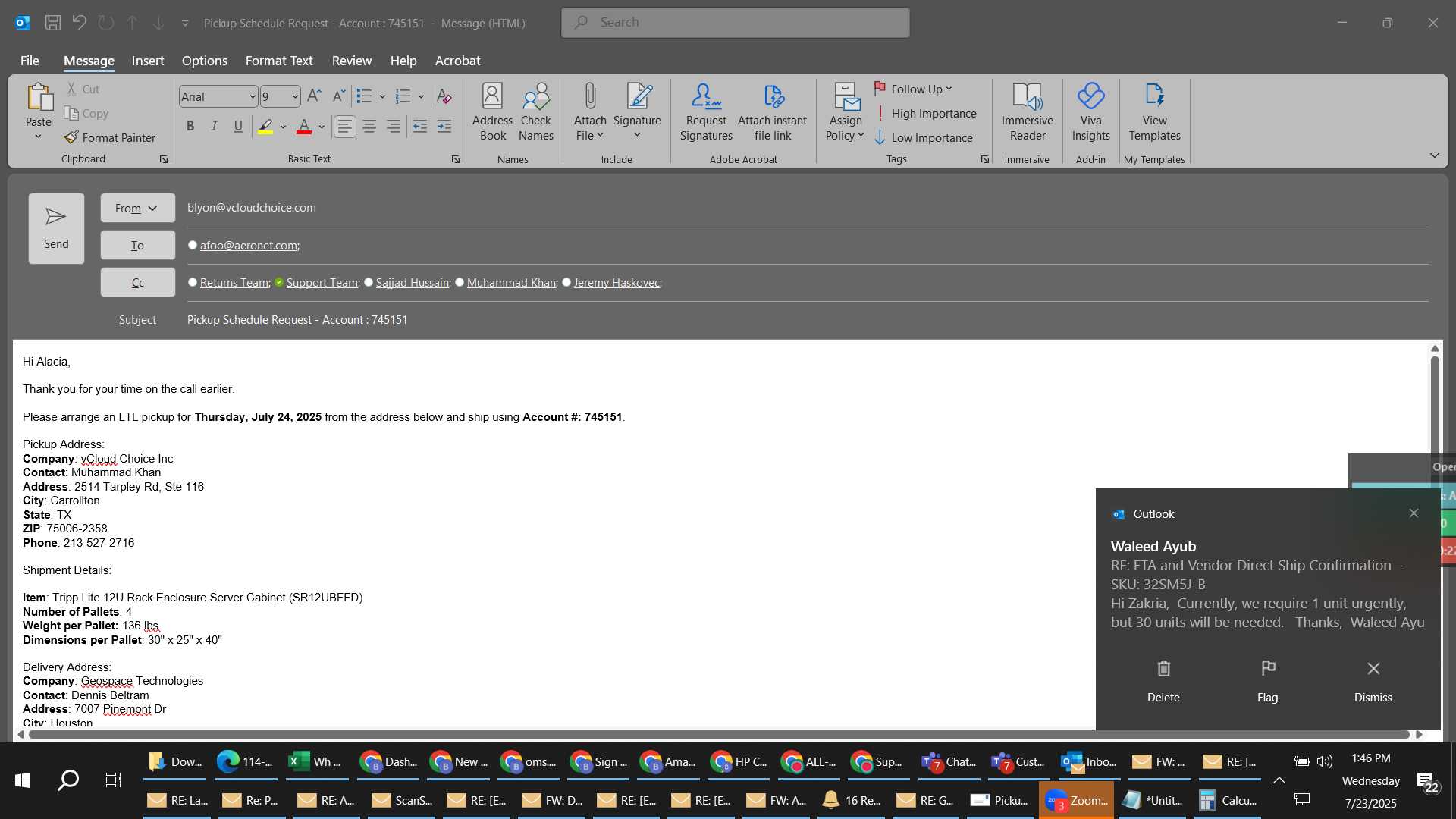Open View Templates
Image resolution: width=1456 pixels, height=819 pixels.
(x=1154, y=112)
